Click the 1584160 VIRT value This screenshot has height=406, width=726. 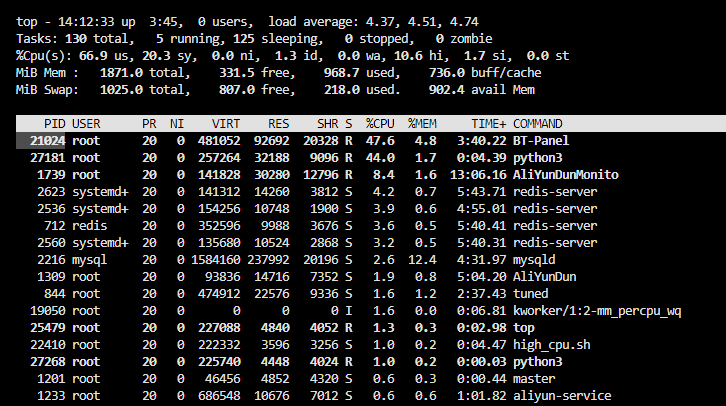point(216,260)
